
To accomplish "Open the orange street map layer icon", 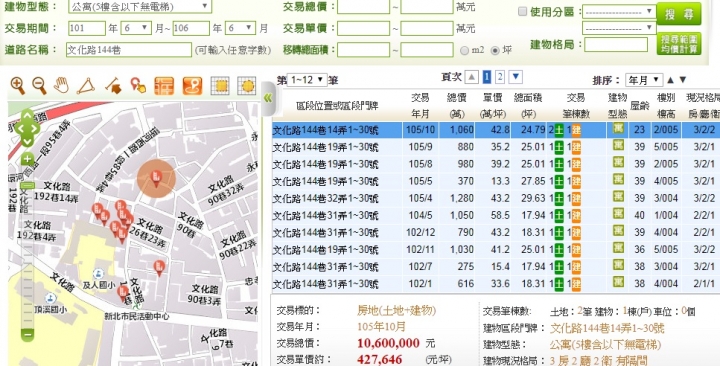I will click(x=164, y=86).
